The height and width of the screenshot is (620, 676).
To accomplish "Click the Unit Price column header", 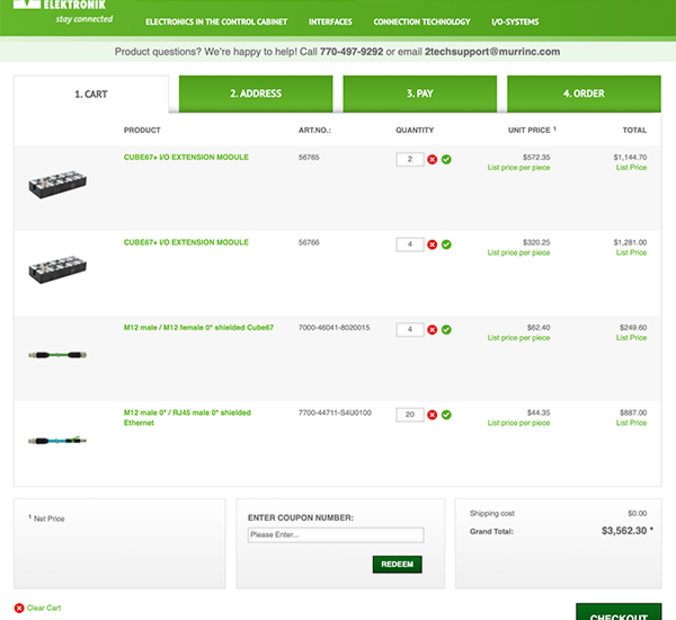I will tap(532, 130).
